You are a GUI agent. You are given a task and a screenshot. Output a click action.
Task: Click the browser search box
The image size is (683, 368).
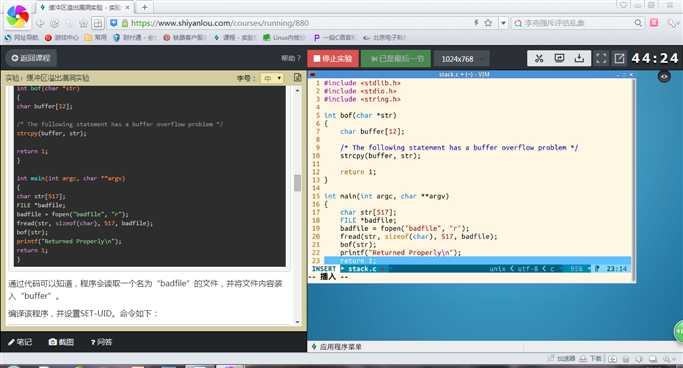coord(577,23)
